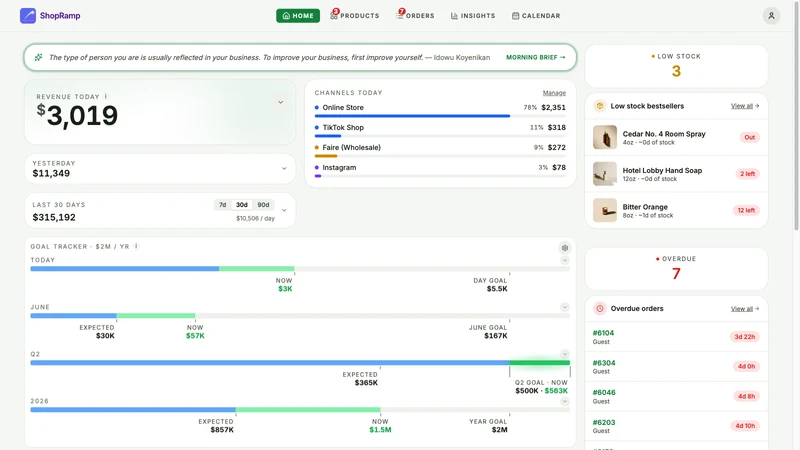Click the 2026 goal progress bar

[x=300, y=410]
